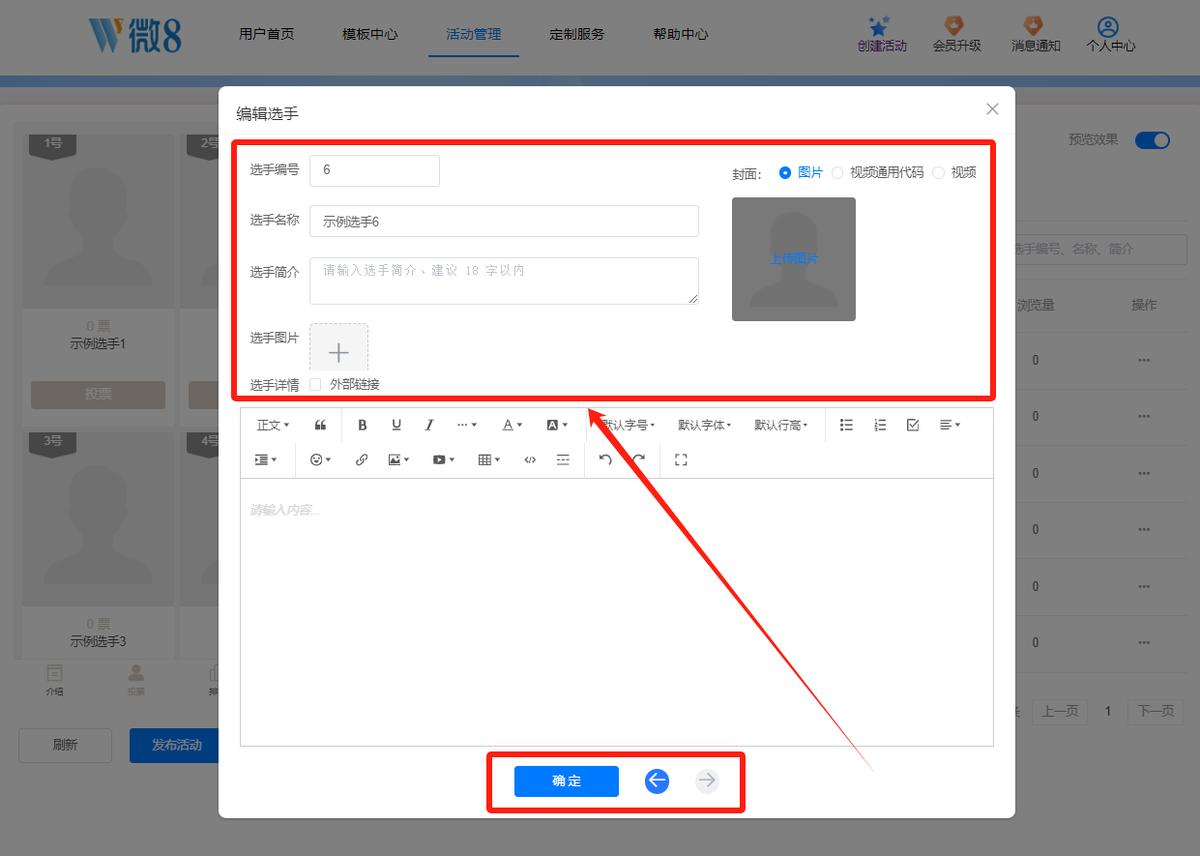Switch preview to the 介绍 tab
Image resolution: width=1200 pixels, height=856 pixels.
[54, 680]
